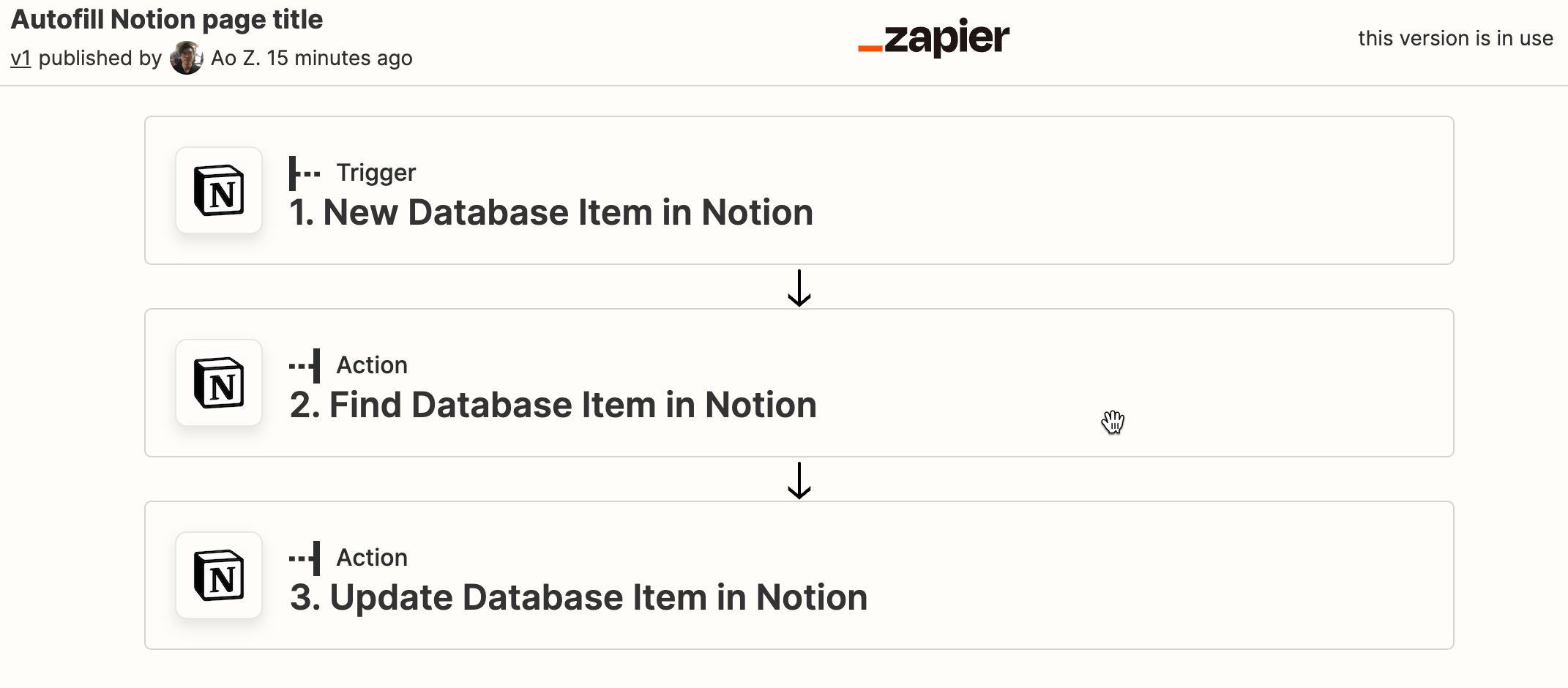Click the Trigger step type icon
This screenshot has height=688, width=1568.
(304, 173)
